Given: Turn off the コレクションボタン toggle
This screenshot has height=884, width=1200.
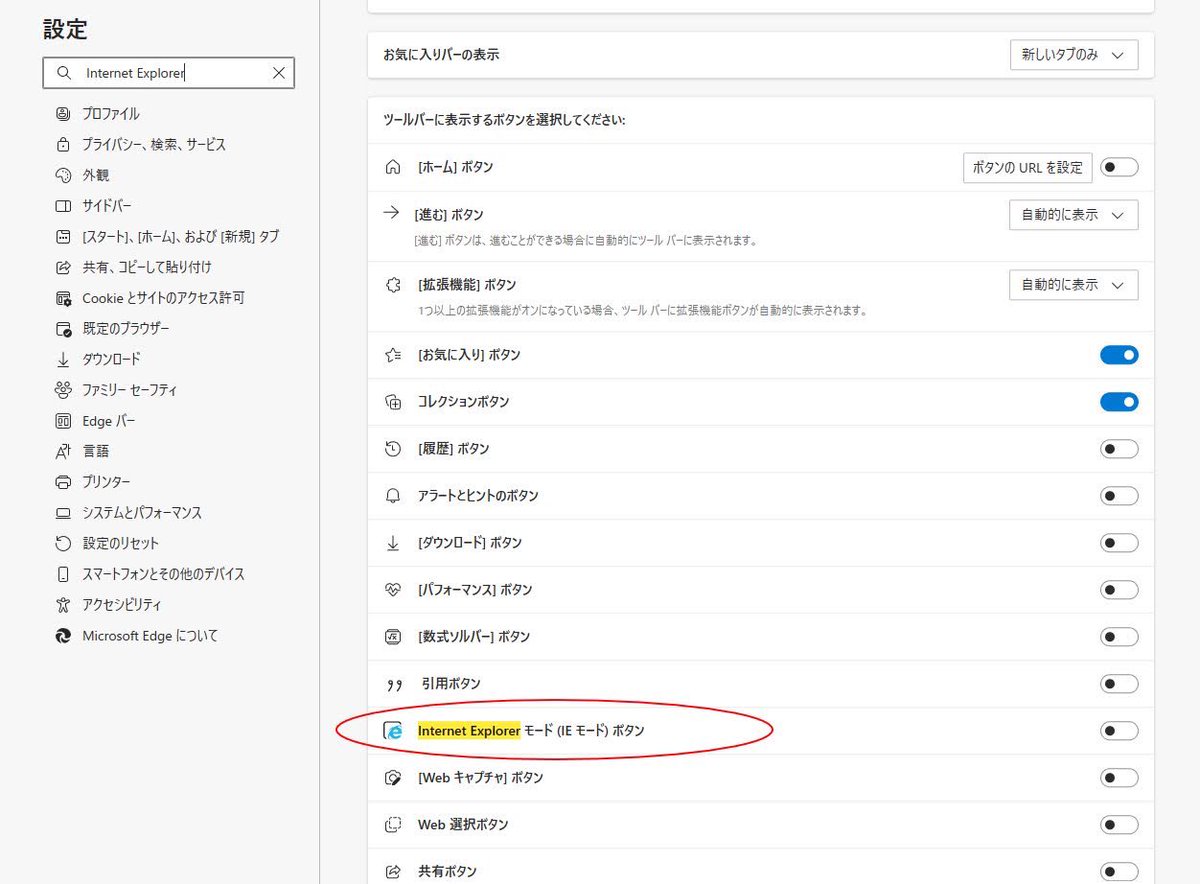Looking at the screenshot, I should pyautogui.click(x=1119, y=402).
